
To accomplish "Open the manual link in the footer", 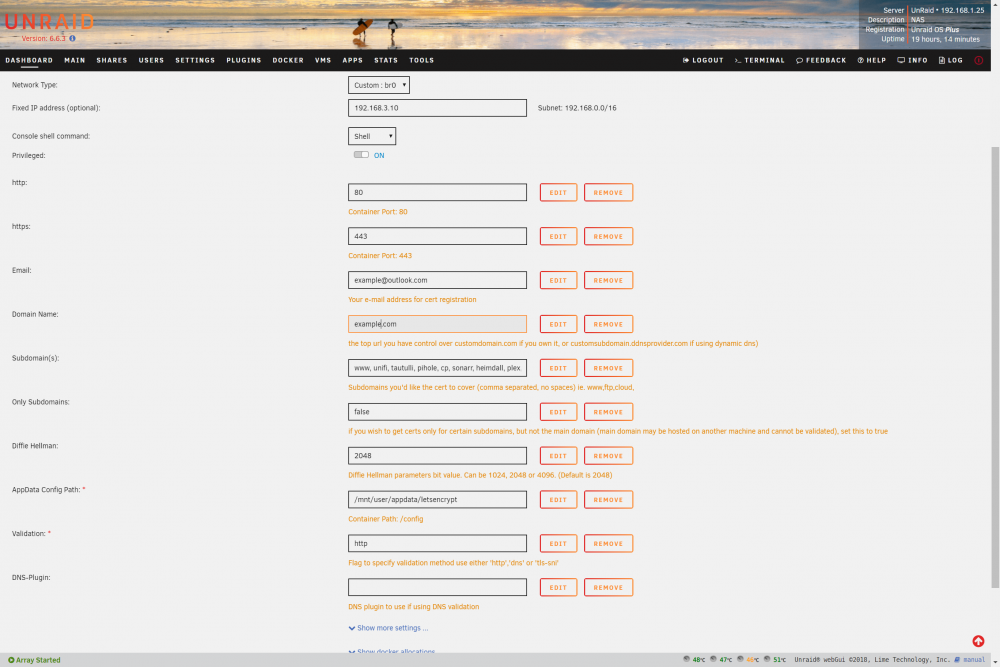I will pos(969,659).
